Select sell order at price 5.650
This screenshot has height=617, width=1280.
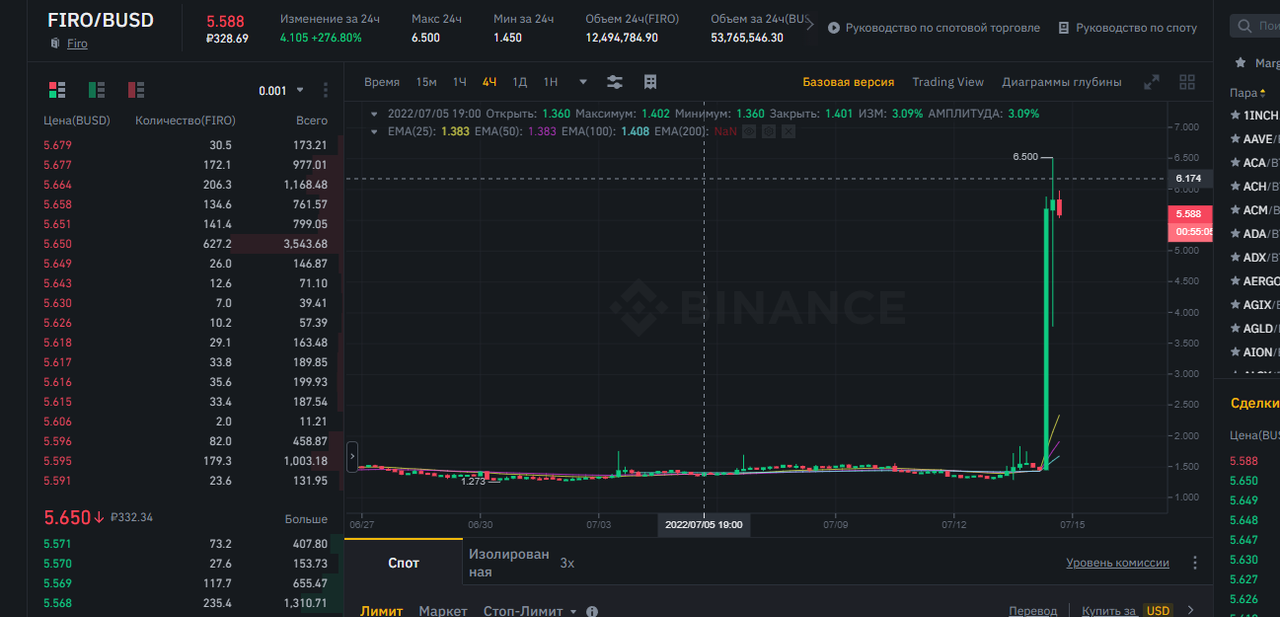click(186, 244)
